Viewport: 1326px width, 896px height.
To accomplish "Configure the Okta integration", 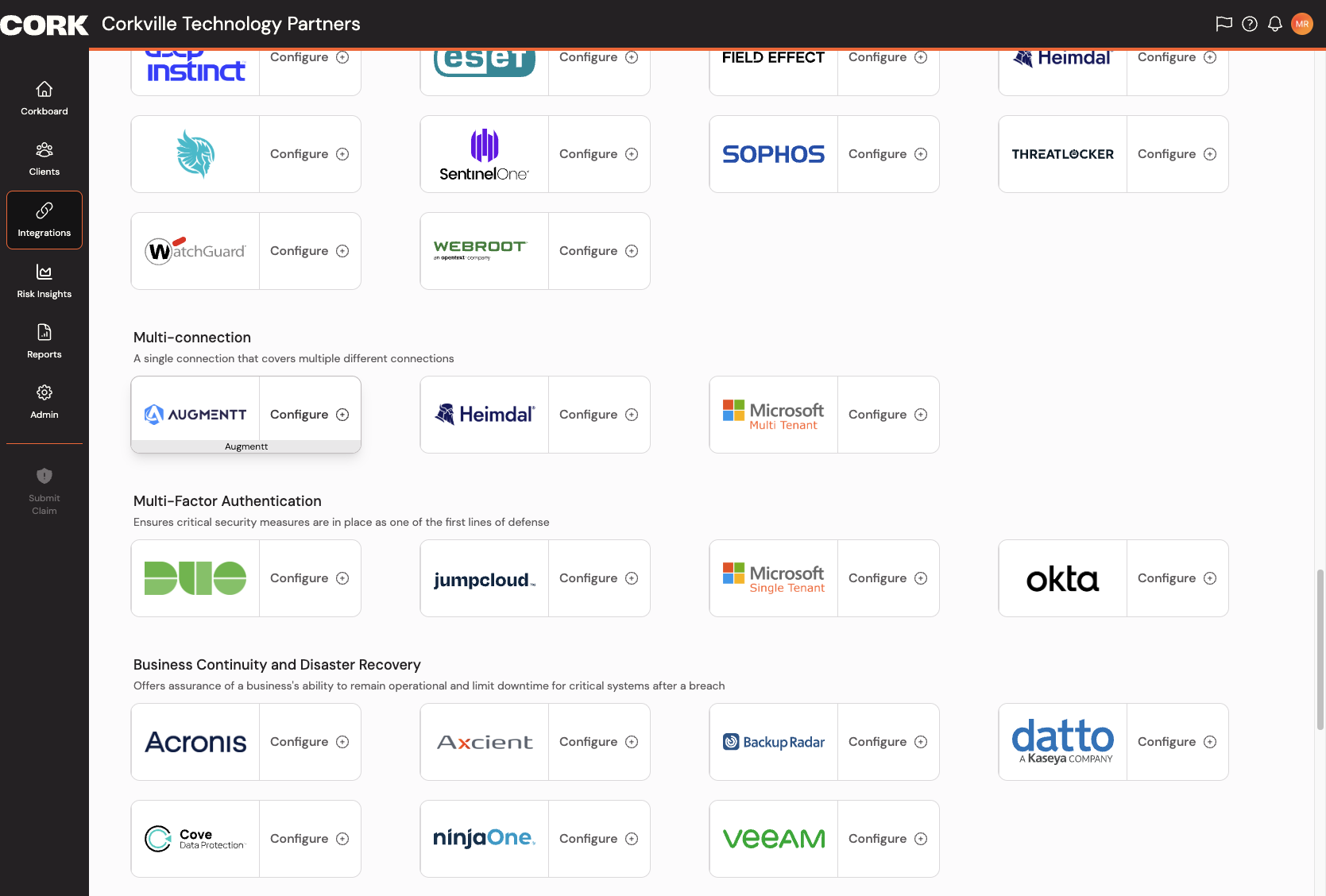I will tap(1177, 578).
